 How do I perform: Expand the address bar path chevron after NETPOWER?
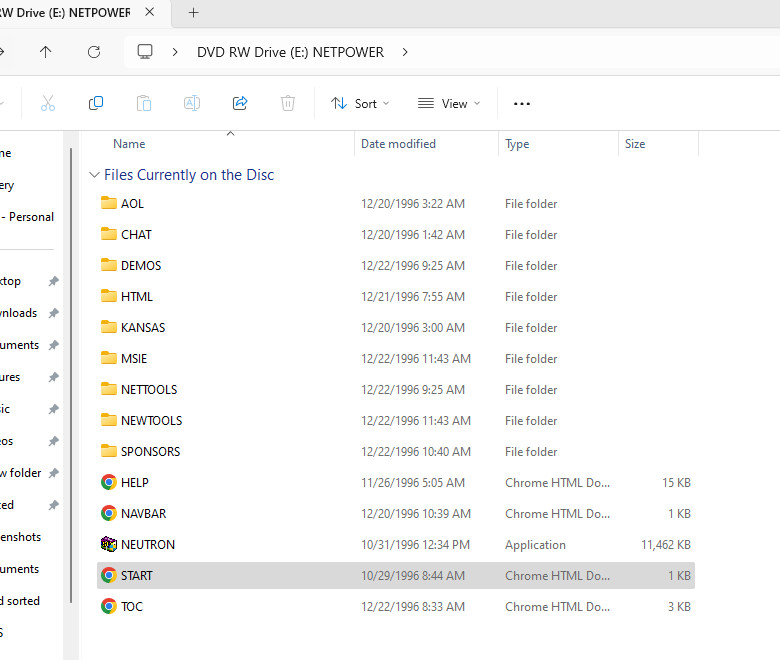point(404,52)
